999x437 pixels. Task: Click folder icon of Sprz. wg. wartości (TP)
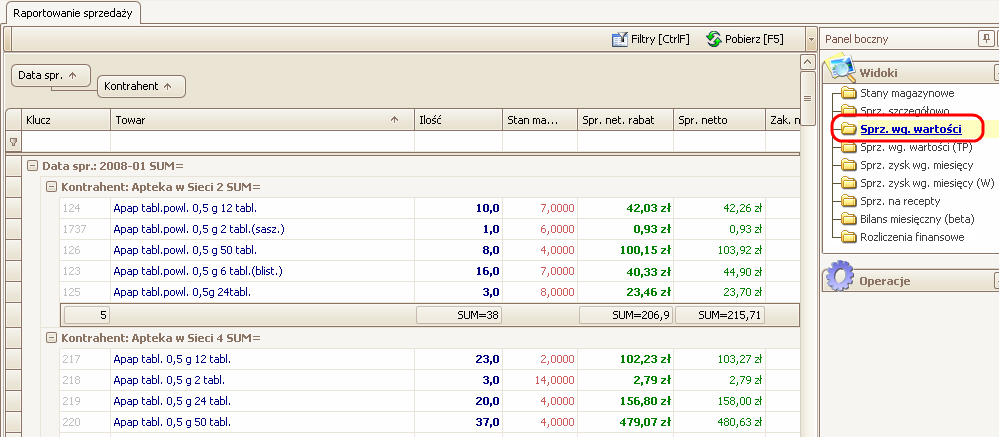coord(848,147)
